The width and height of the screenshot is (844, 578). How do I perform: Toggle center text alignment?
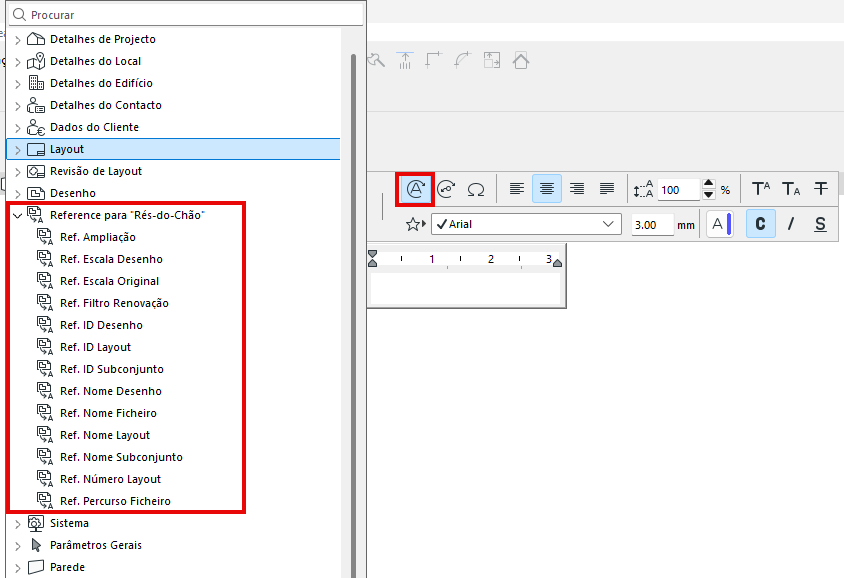point(547,189)
